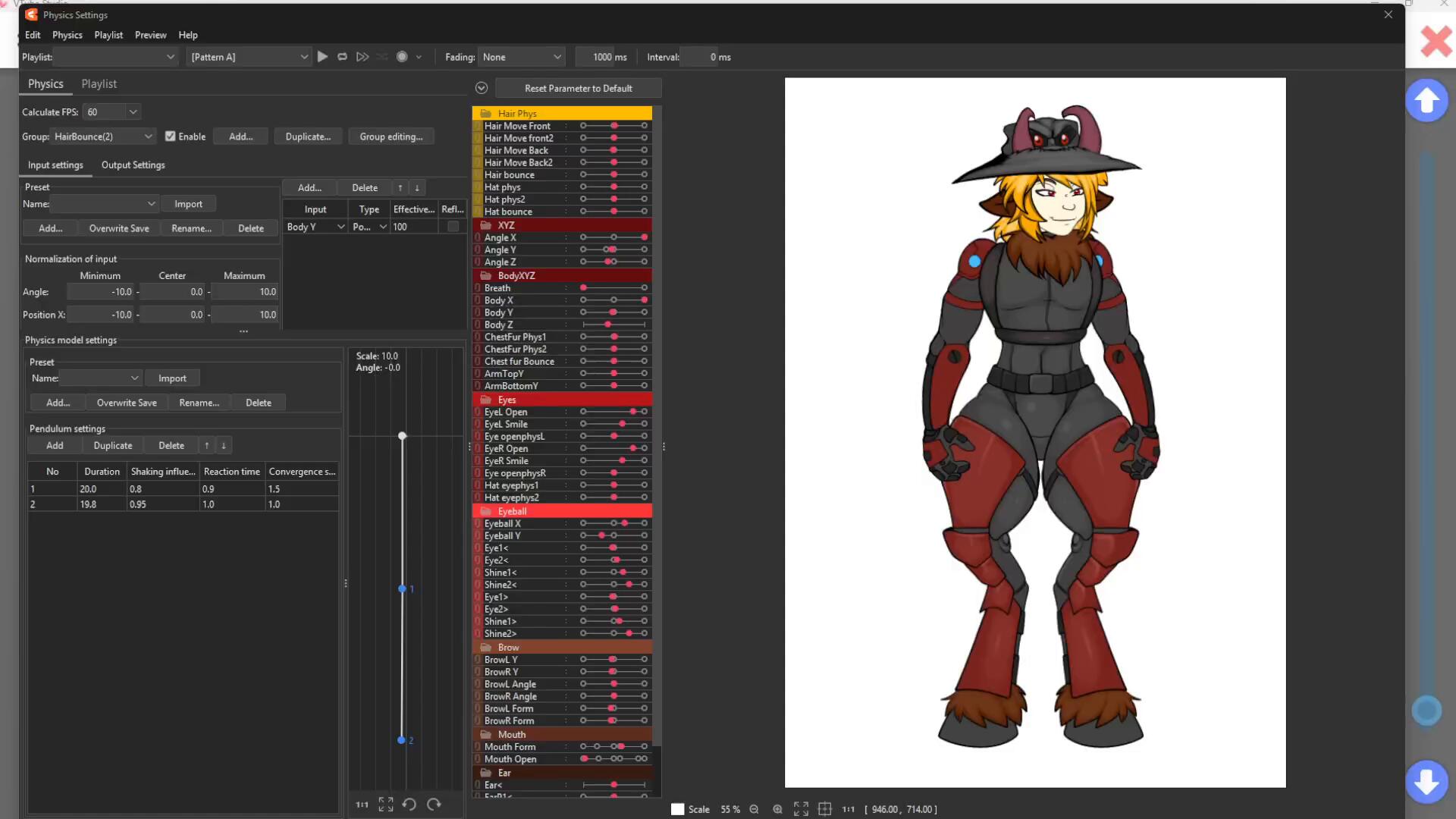1456x819 pixels.
Task: Click the Group editing button
Action: 391,136
